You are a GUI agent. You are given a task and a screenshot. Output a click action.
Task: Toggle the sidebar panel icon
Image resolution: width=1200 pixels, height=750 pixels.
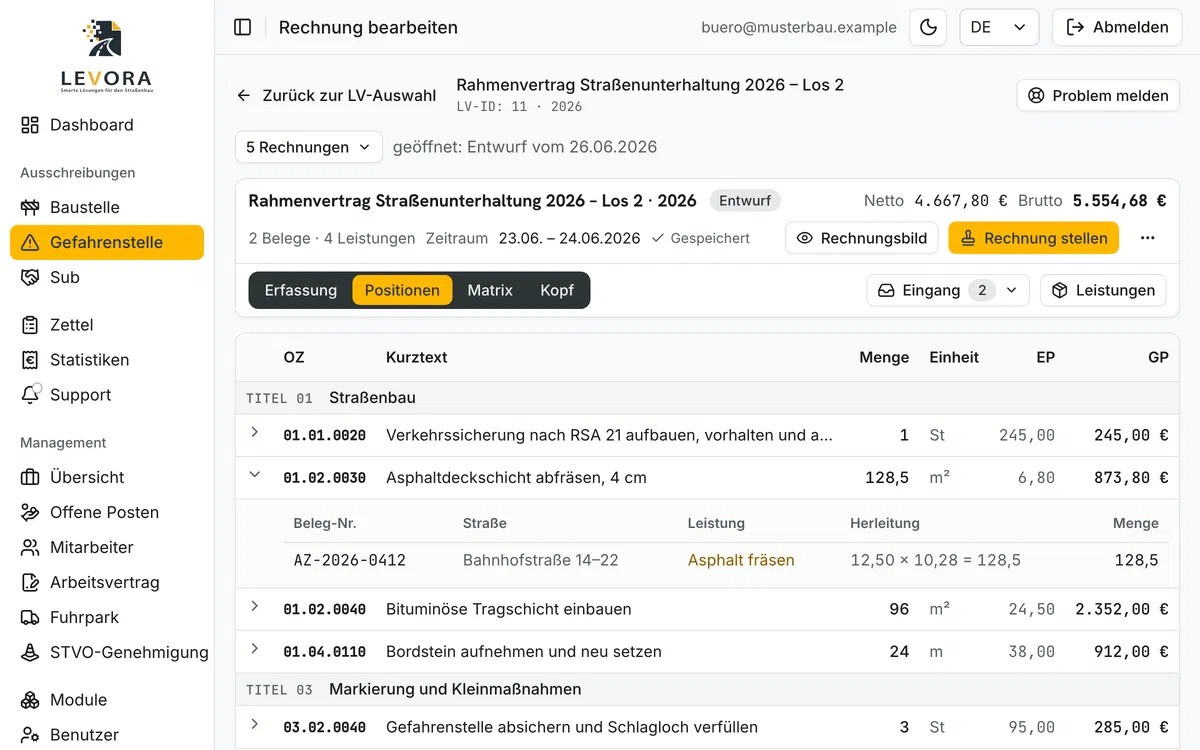pyautogui.click(x=242, y=27)
